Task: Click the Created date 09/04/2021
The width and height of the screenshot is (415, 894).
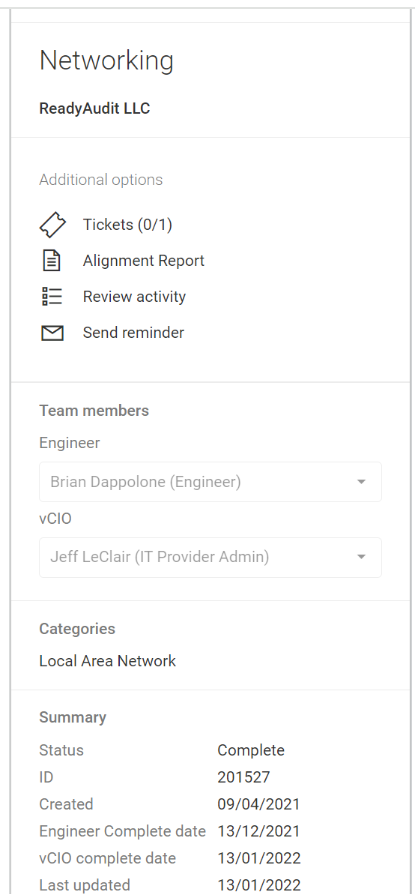Action: click(x=258, y=804)
